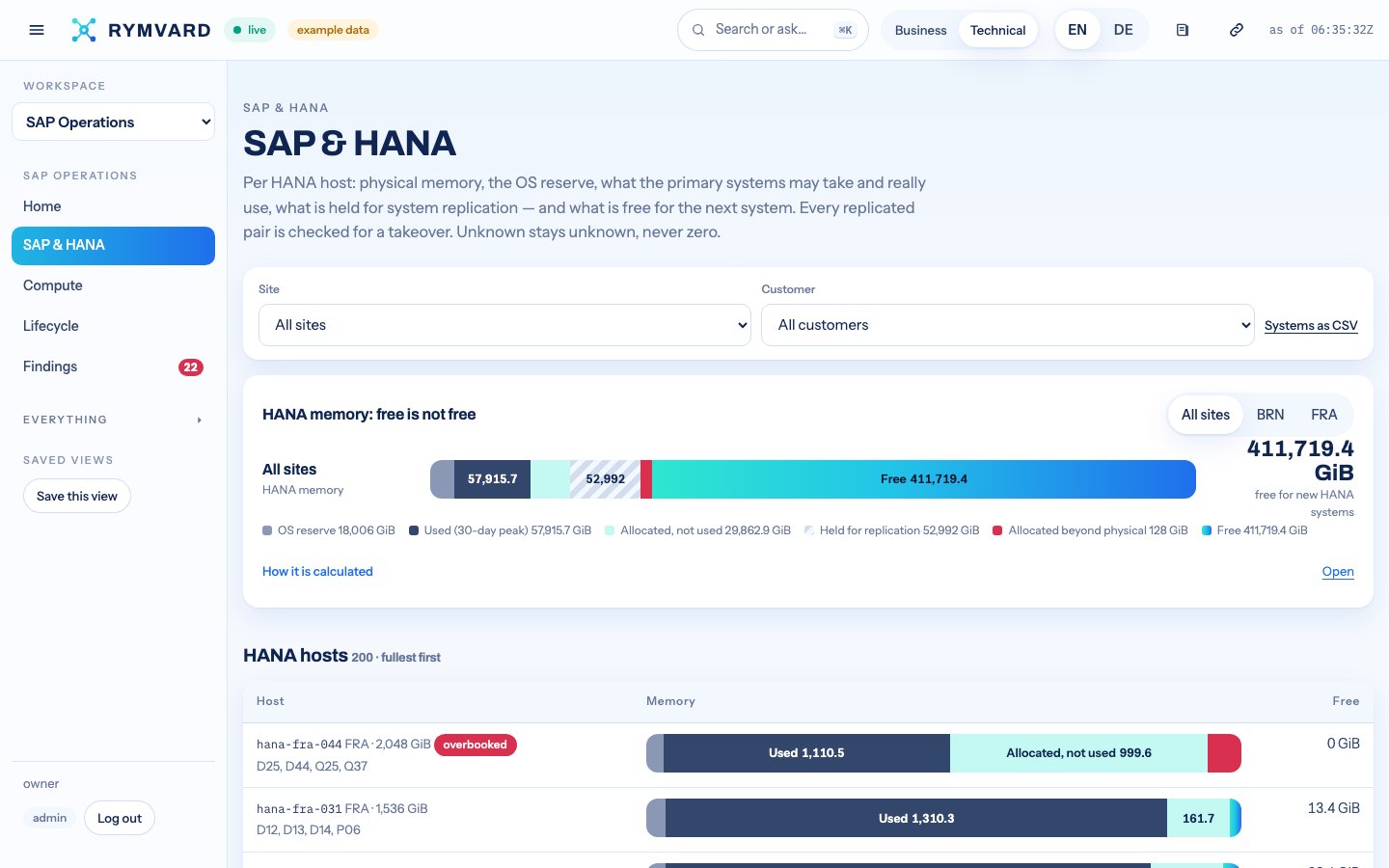The width and height of the screenshot is (1389, 868).
Task: Click the green live status indicator
Action: [x=250, y=30]
